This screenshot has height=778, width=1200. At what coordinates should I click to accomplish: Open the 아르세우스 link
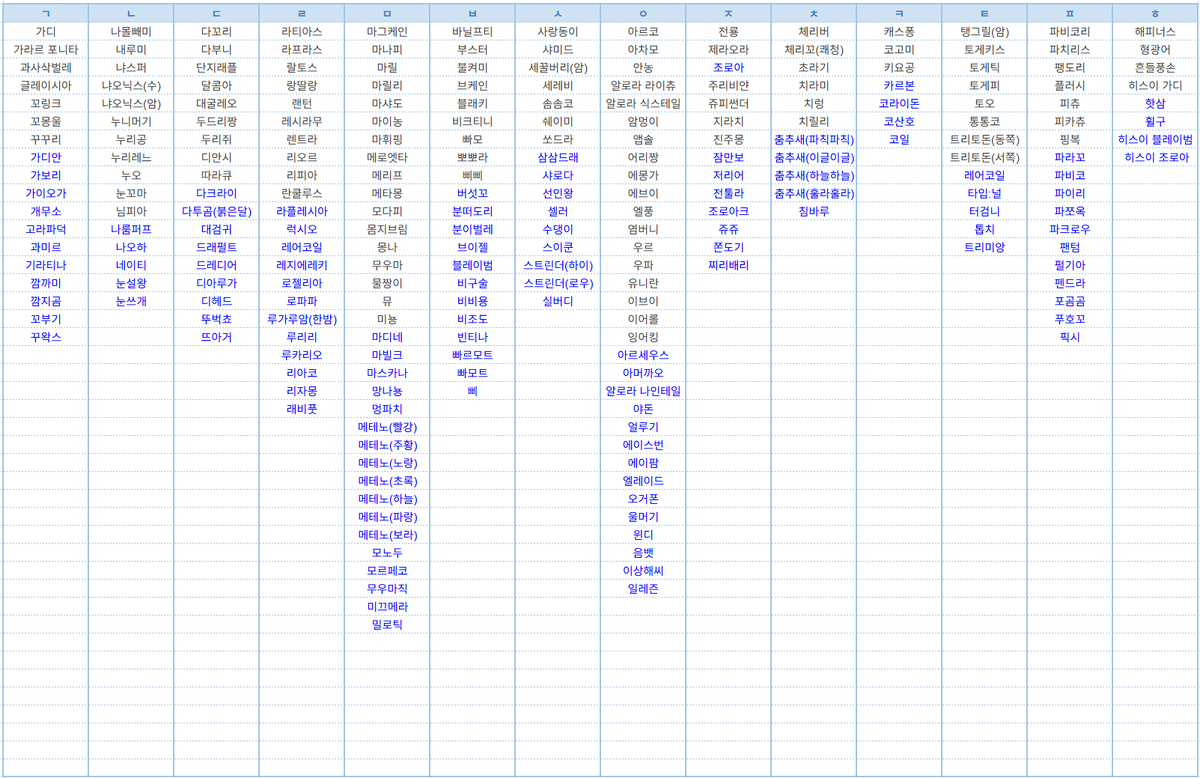click(x=643, y=355)
